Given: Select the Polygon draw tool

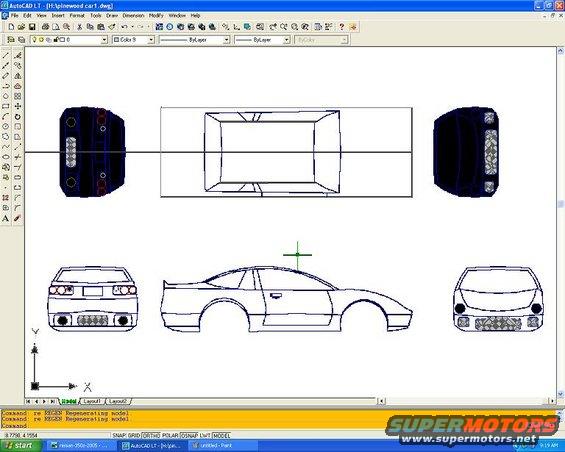Looking at the screenshot, I should point(5,96).
